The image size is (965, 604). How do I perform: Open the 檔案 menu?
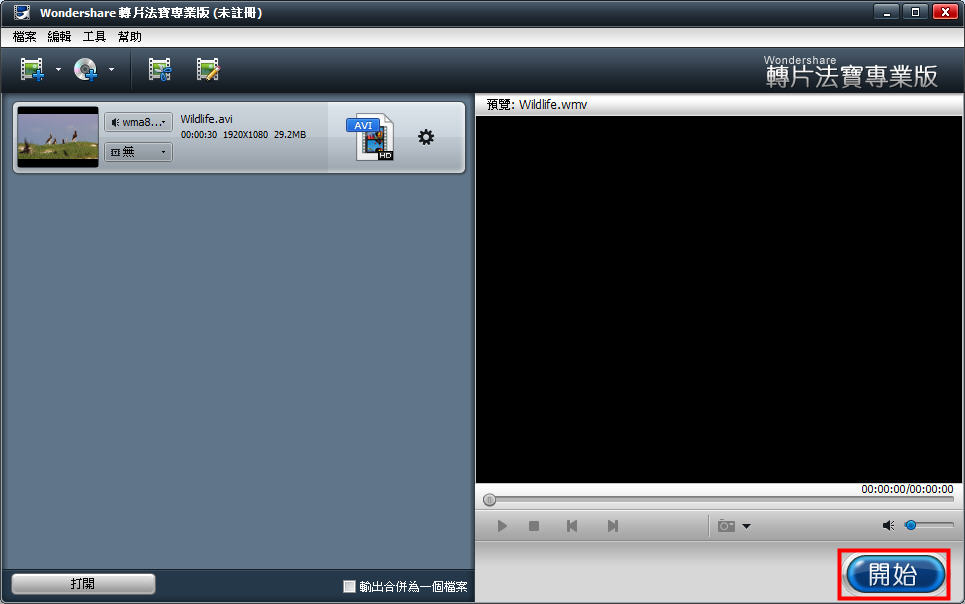click(x=25, y=37)
